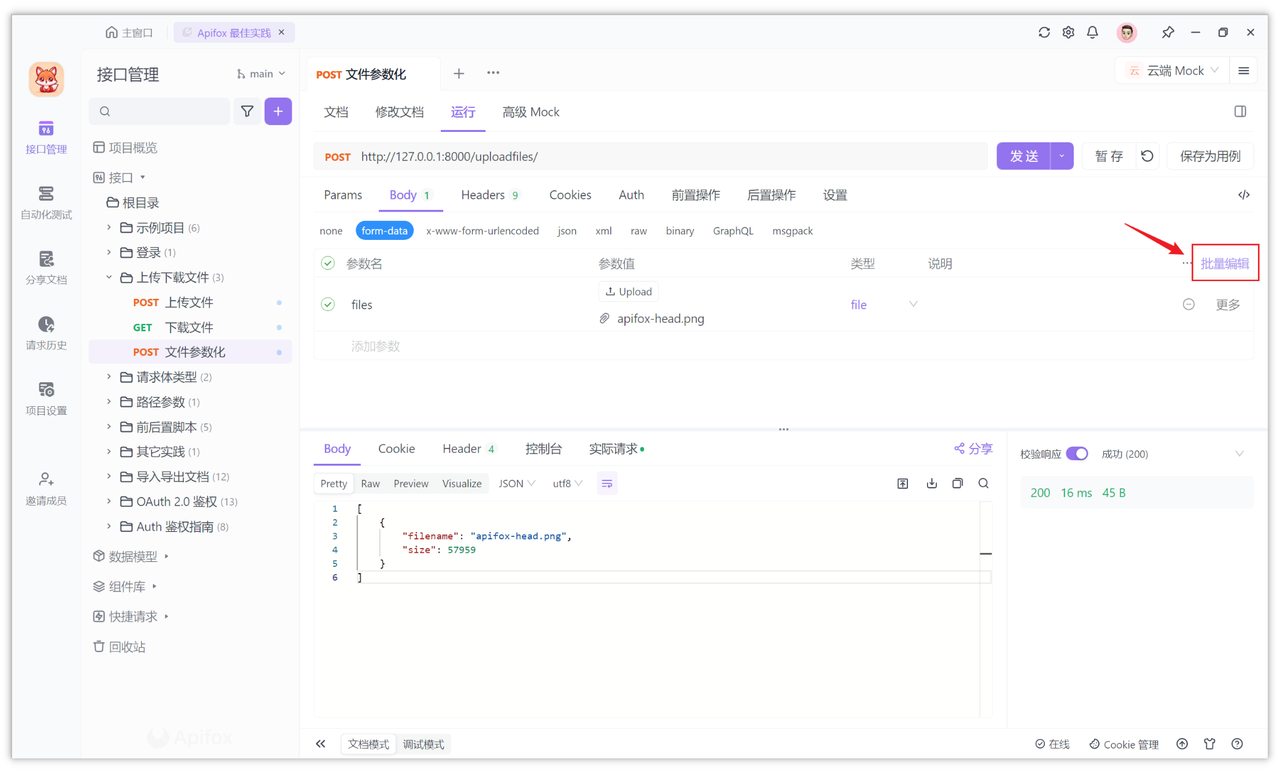Click the user avatar
This screenshot has width=1280, height=770.
[1127, 33]
